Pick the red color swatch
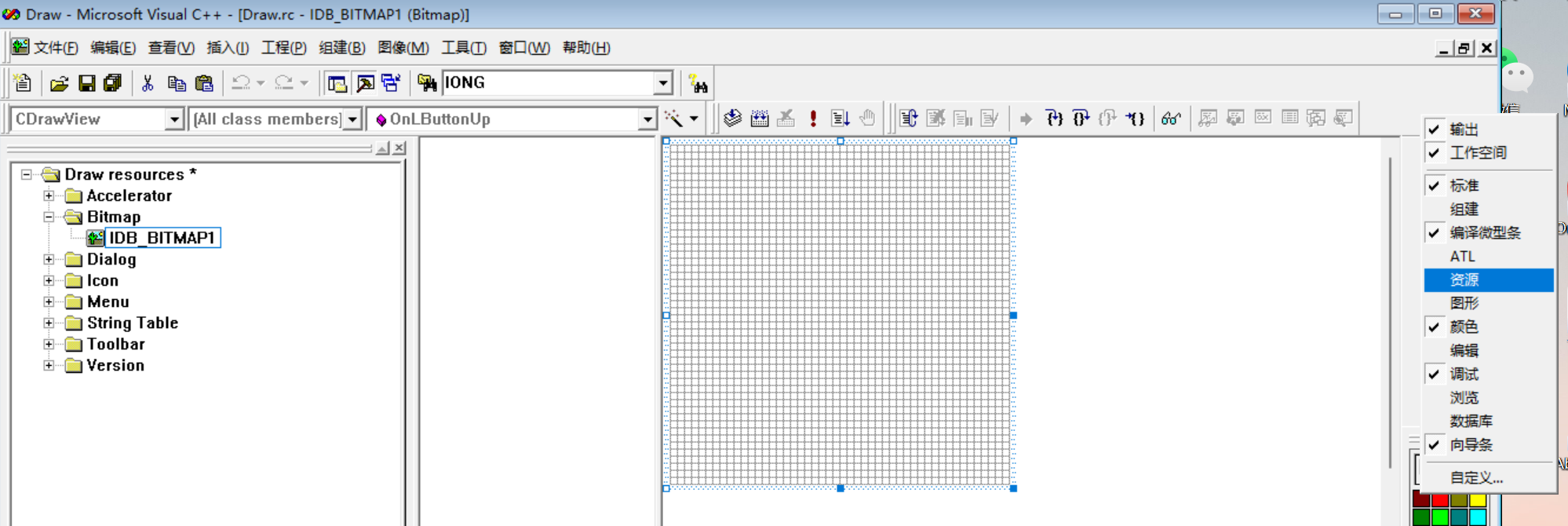 1440,500
